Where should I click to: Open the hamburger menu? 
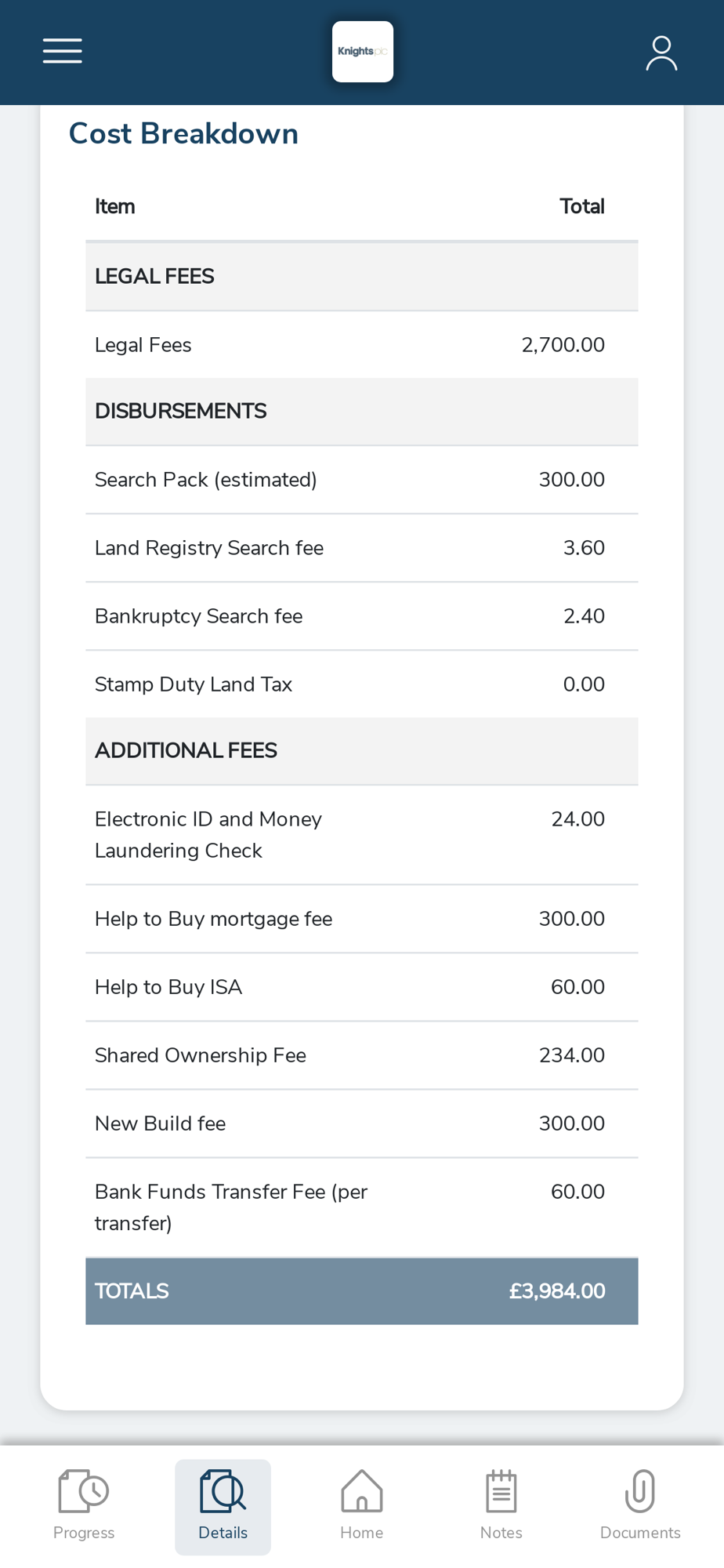tap(63, 51)
